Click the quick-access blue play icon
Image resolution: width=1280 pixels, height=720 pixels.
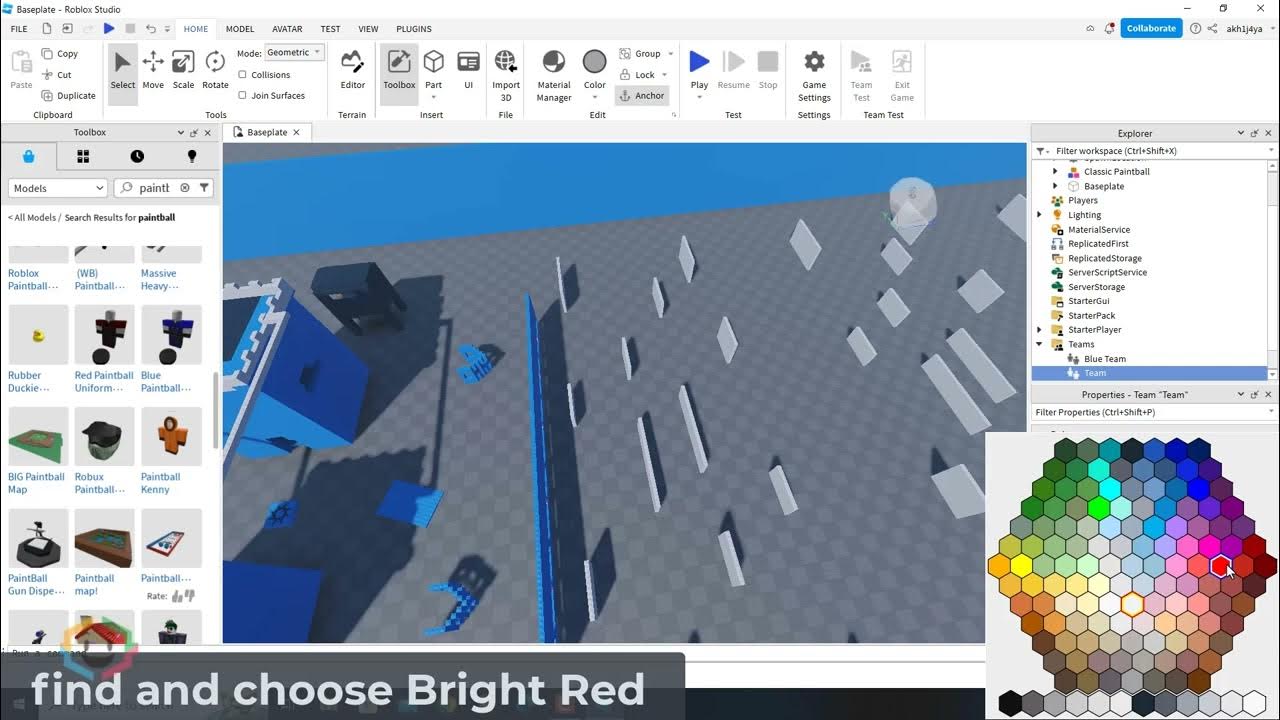pos(109,29)
